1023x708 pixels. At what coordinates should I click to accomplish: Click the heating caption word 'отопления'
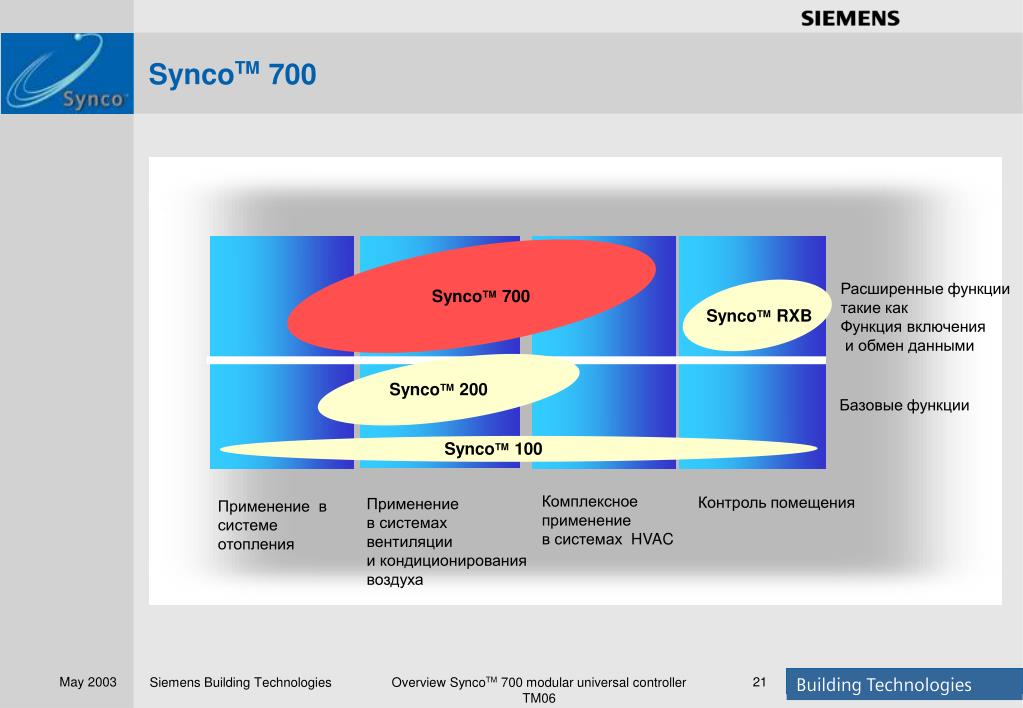256,544
